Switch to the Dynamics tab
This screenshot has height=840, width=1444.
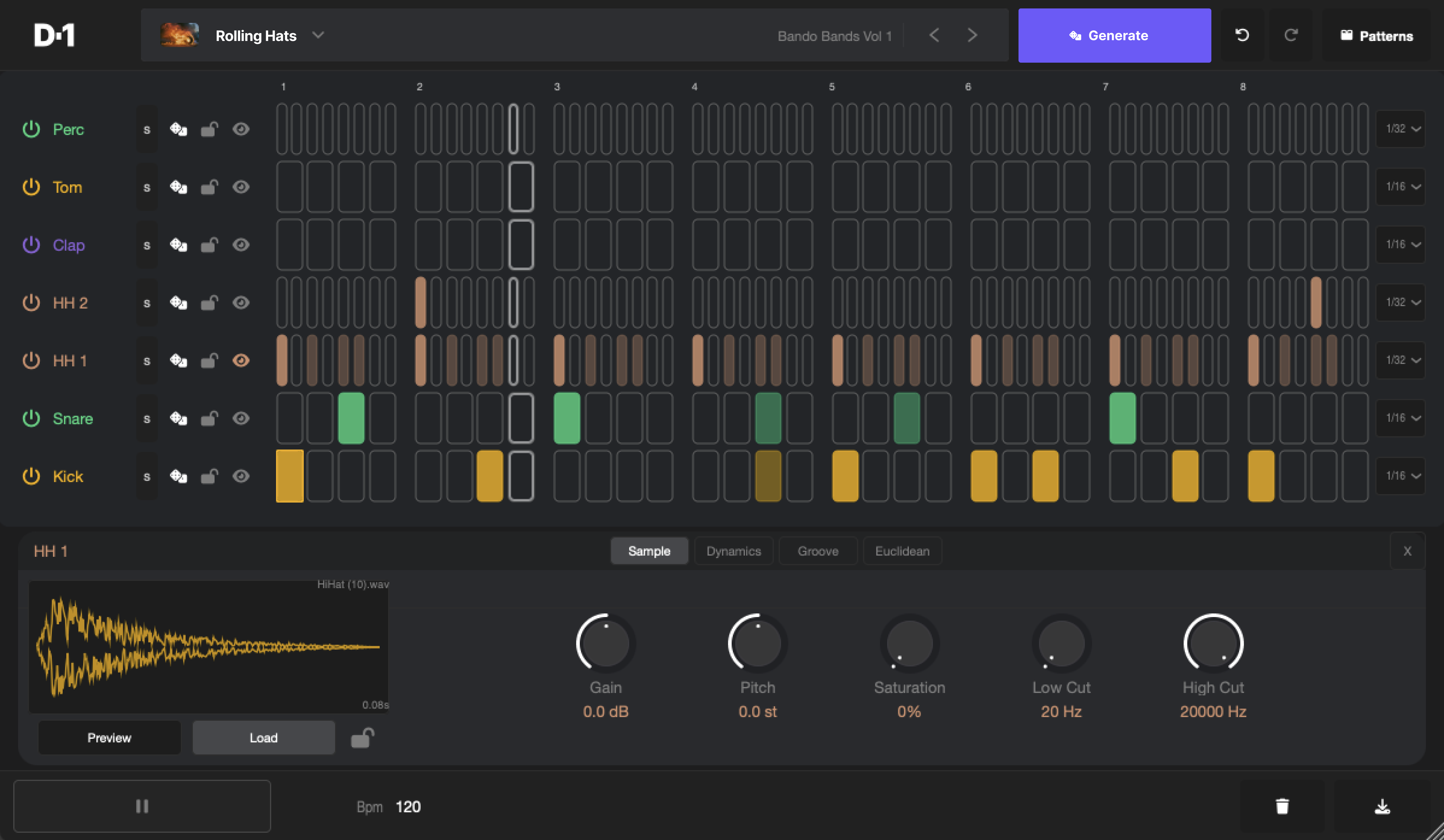(x=733, y=551)
